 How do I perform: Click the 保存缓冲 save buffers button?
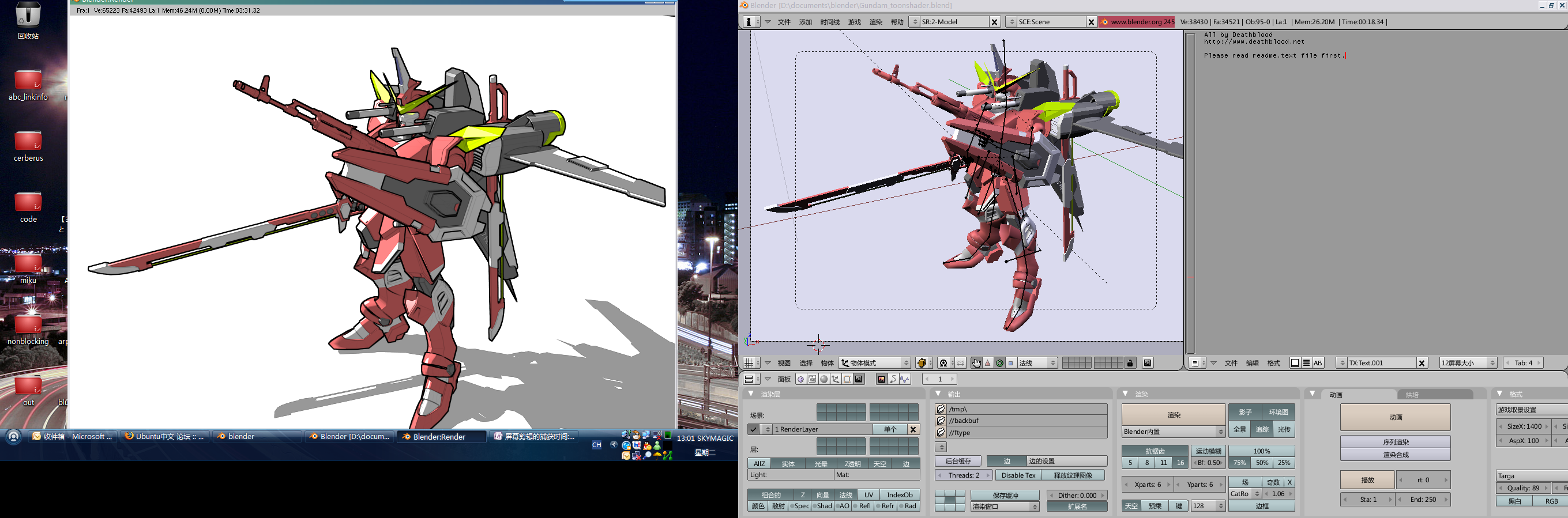click(1005, 496)
